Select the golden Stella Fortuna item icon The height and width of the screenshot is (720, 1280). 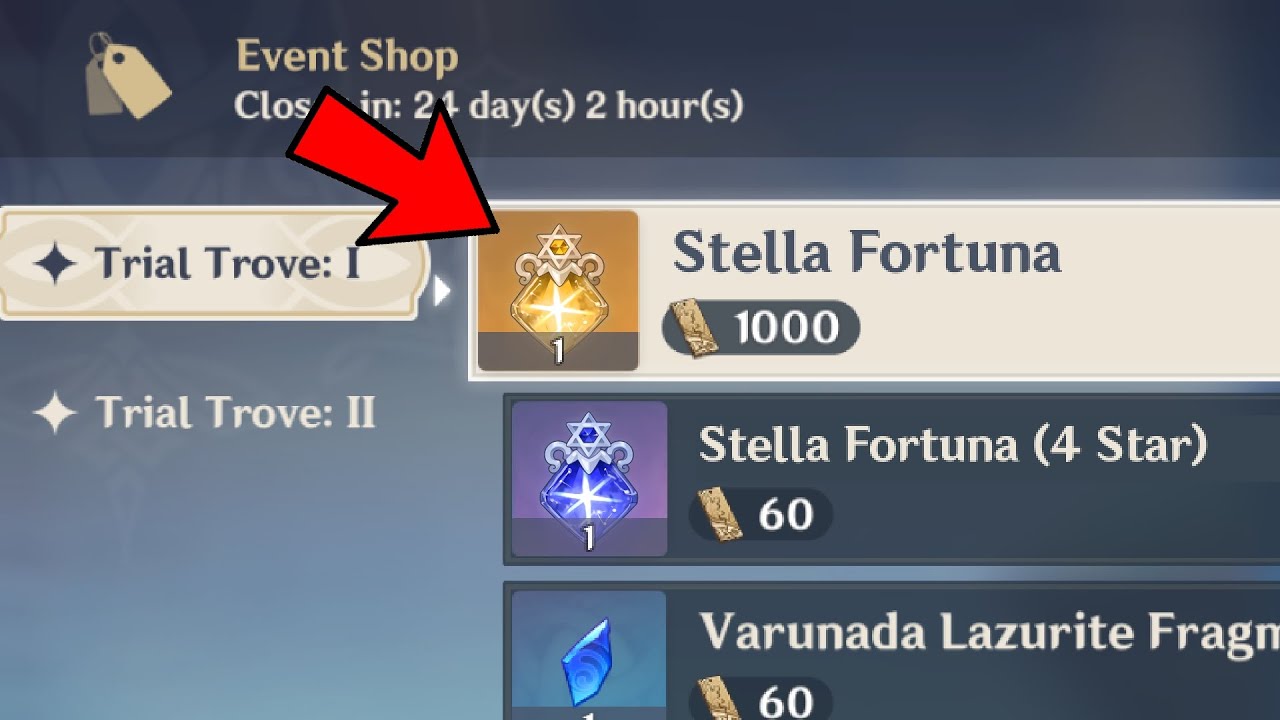tap(558, 290)
